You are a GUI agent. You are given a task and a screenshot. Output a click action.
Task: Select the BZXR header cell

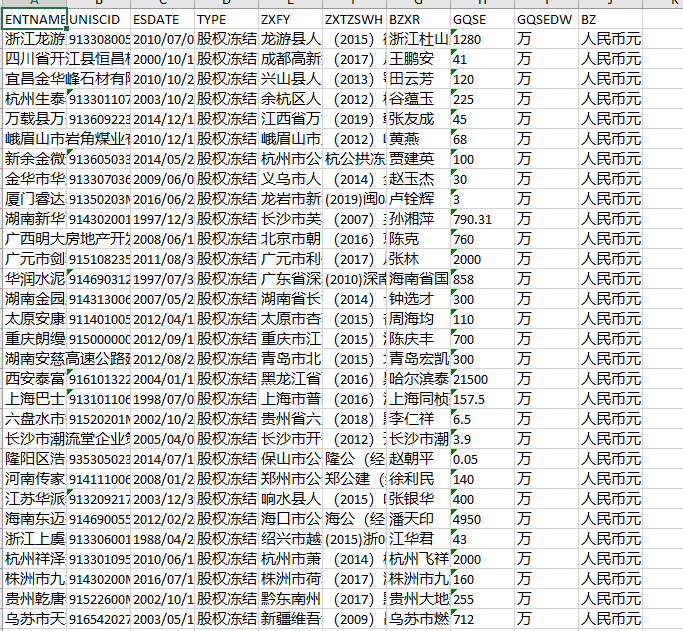(419, 19)
